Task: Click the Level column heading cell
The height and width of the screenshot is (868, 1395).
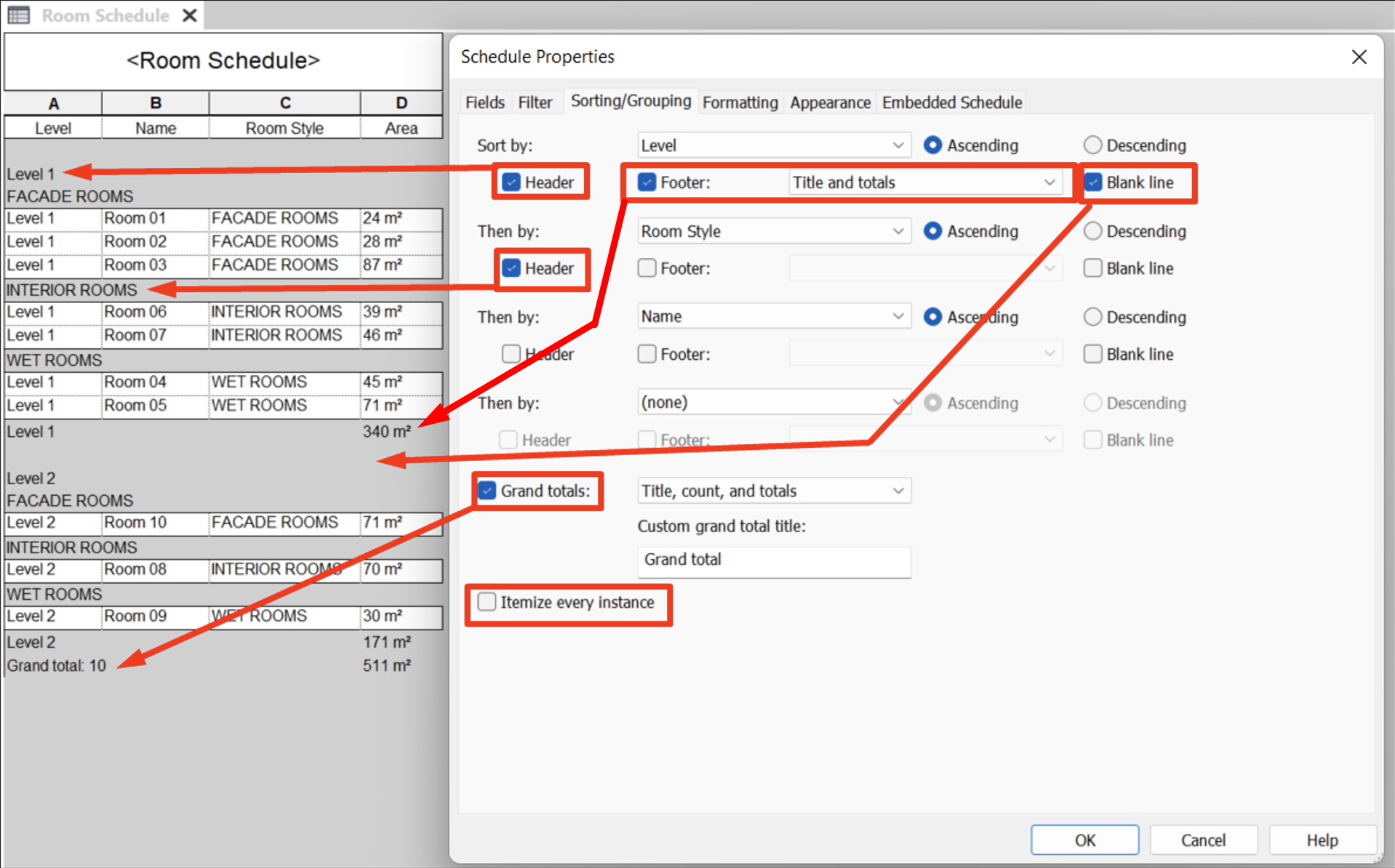Action: click(53, 129)
